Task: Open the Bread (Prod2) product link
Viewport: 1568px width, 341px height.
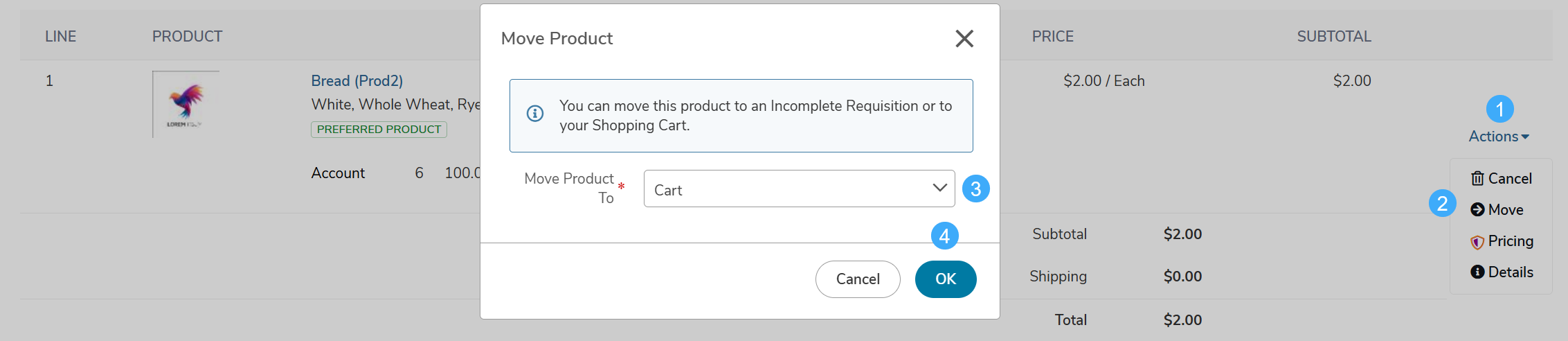Action: [357, 81]
